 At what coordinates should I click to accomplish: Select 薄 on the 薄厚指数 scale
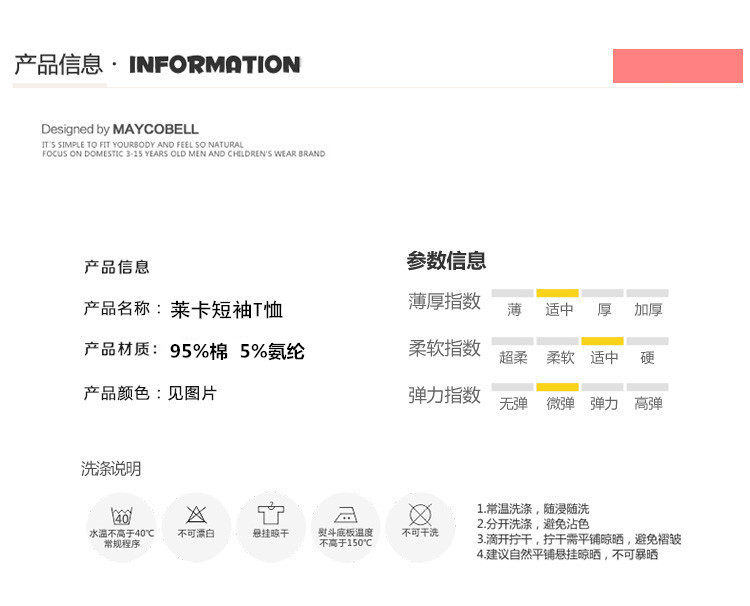pos(514,309)
